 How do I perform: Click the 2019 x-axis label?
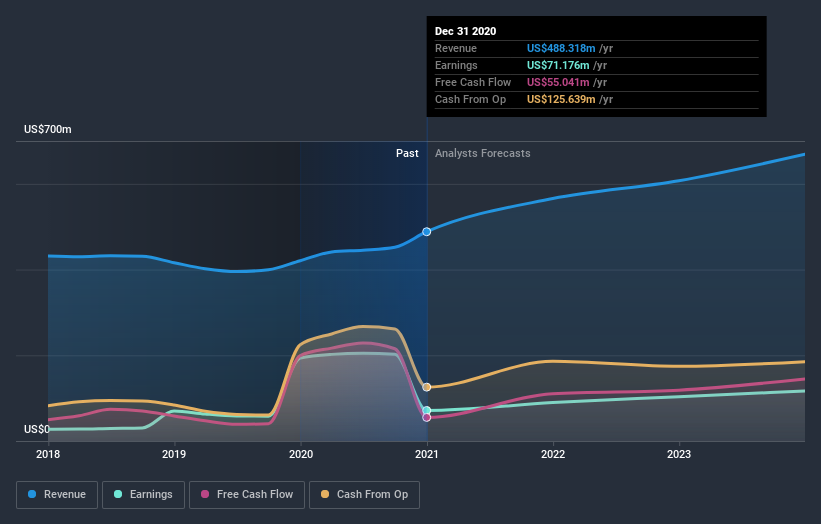(x=174, y=454)
